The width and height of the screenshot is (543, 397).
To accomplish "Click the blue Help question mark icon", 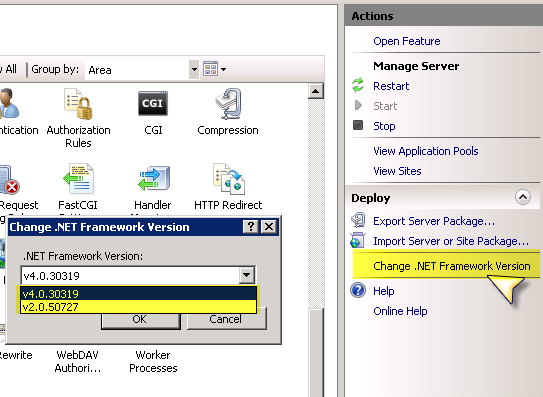I will pyautogui.click(x=358, y=290).
